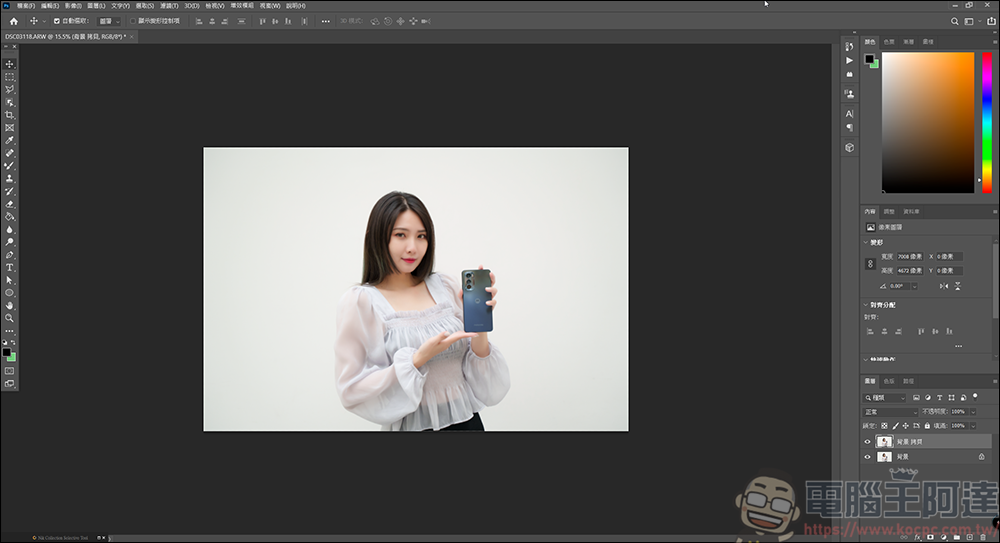Switch to the 色版 tab
Viewport: 1000px width, 543px height.
[890, 381]
